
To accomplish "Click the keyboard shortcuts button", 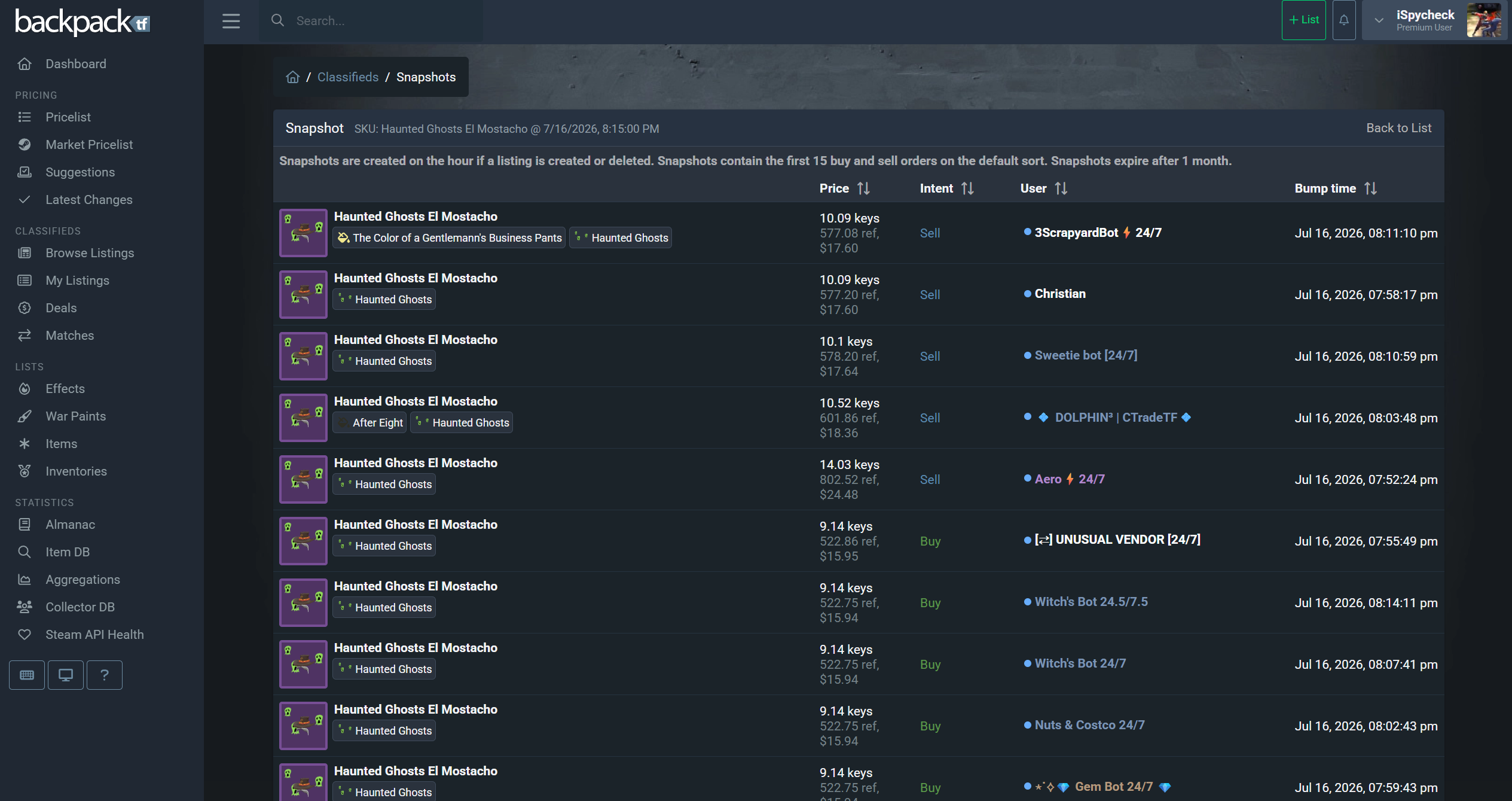I will [27, 675].
